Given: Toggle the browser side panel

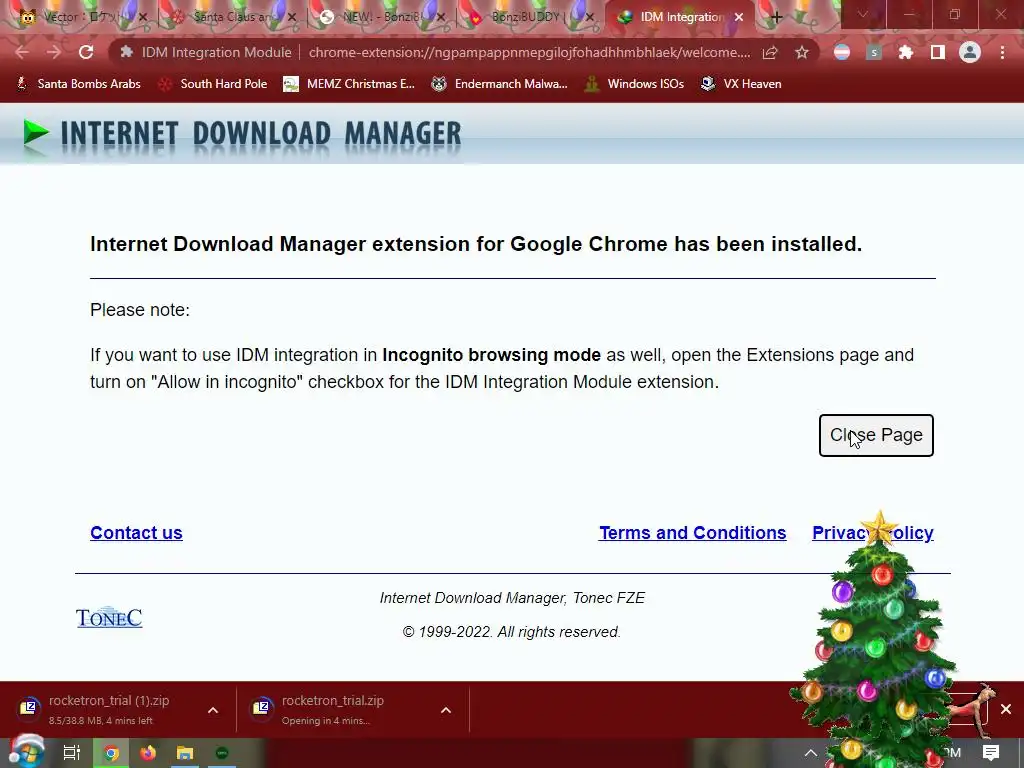Looking at the screenshot, I should click(x=938, y=52).
